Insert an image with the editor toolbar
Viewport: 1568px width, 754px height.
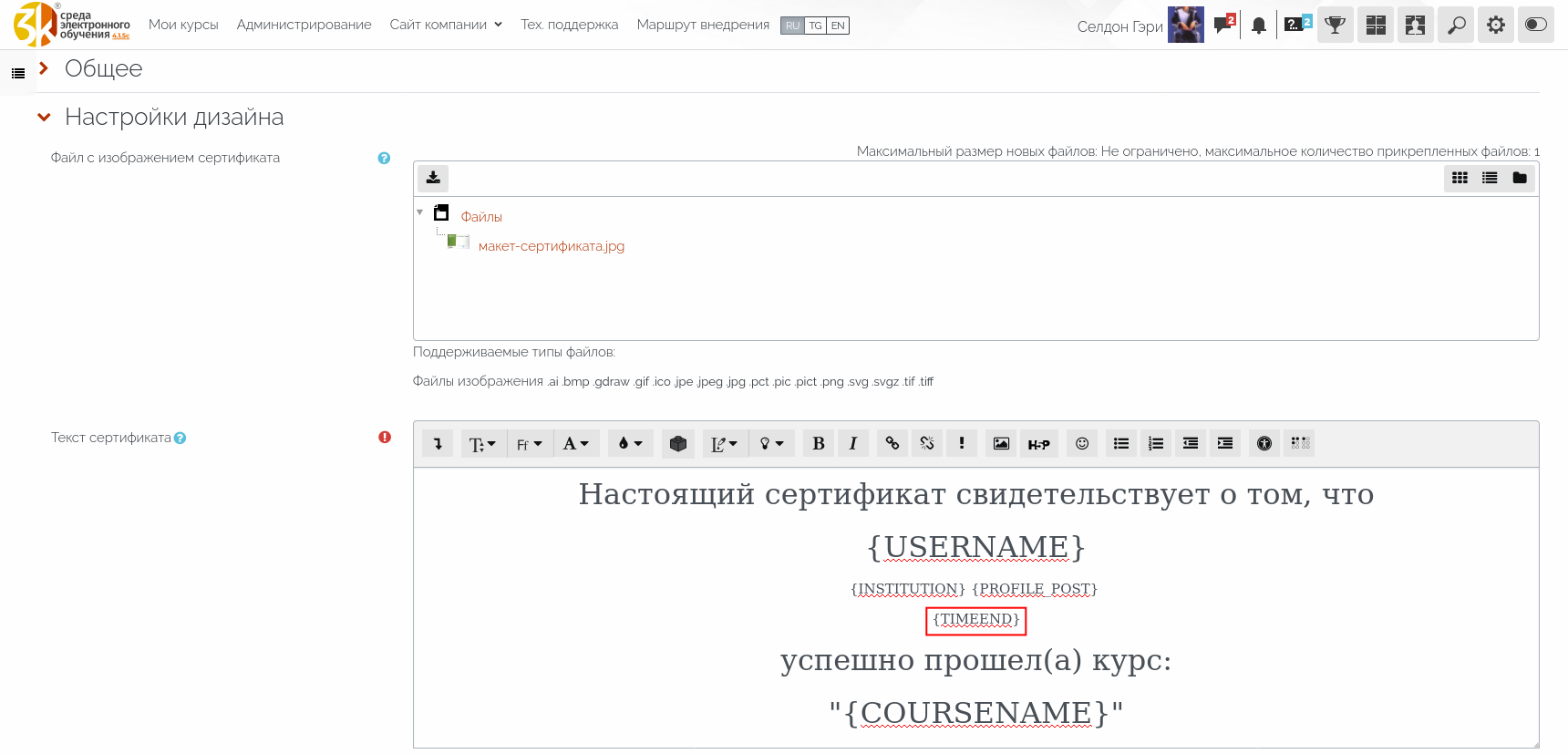[1001, 443]
